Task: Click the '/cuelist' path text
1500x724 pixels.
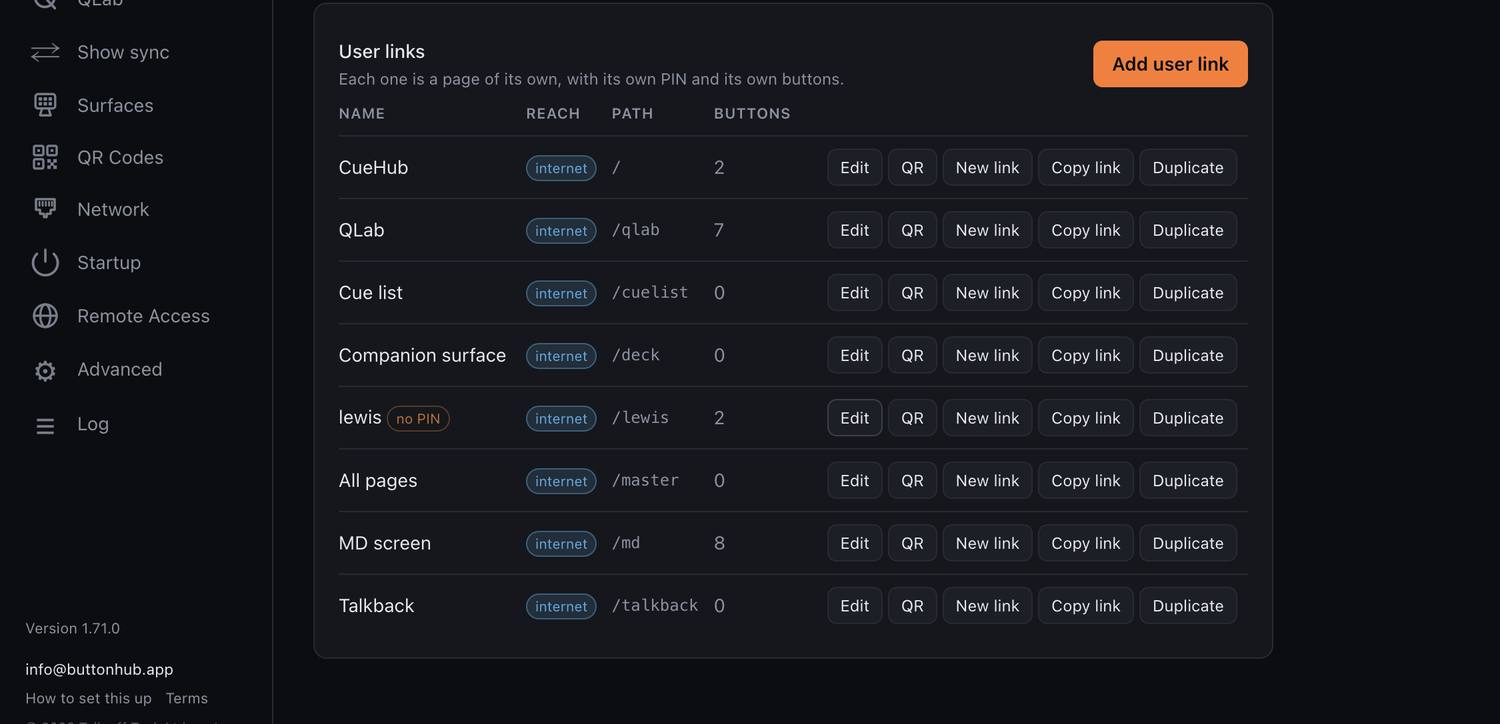Action: (650, 292)
